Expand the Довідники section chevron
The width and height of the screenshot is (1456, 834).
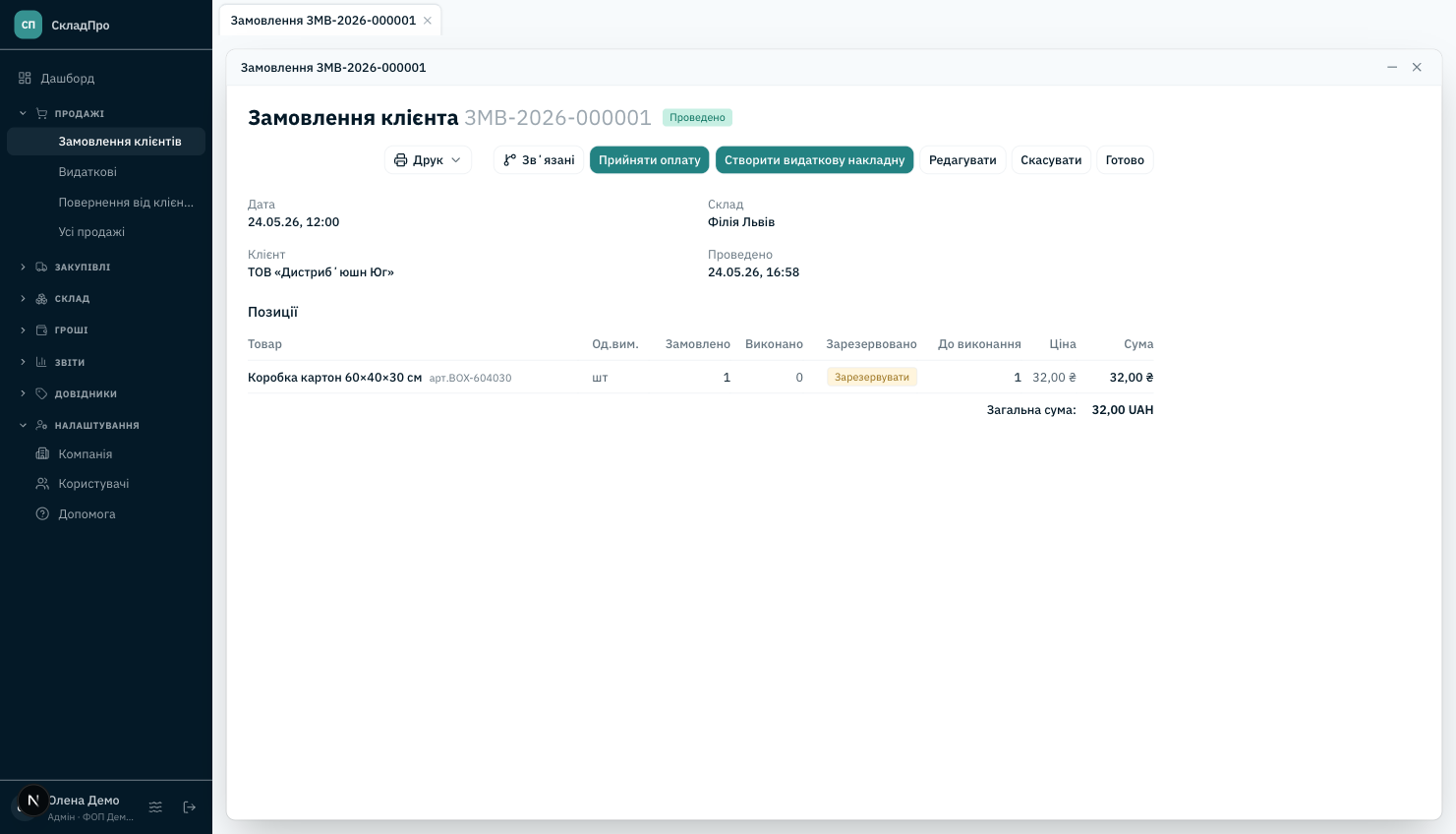[23, 393]
